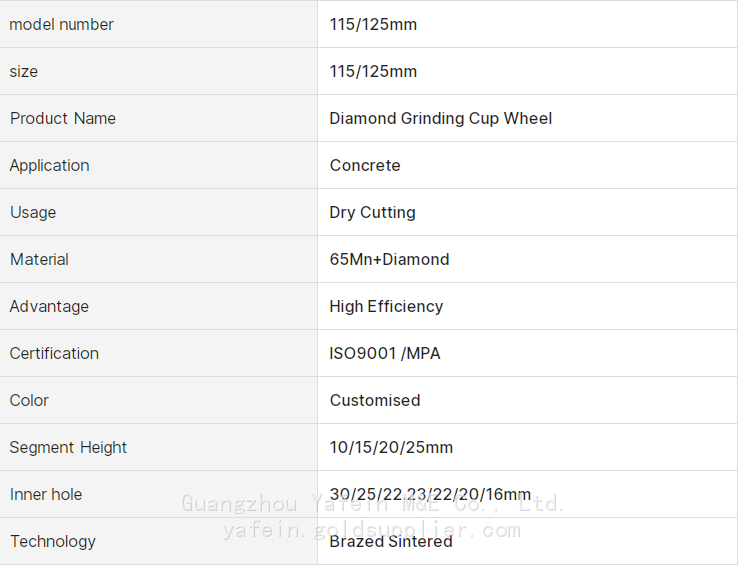Click the 'Material' label cell
This screenshot has height=566, width=739.
[40, 259]
